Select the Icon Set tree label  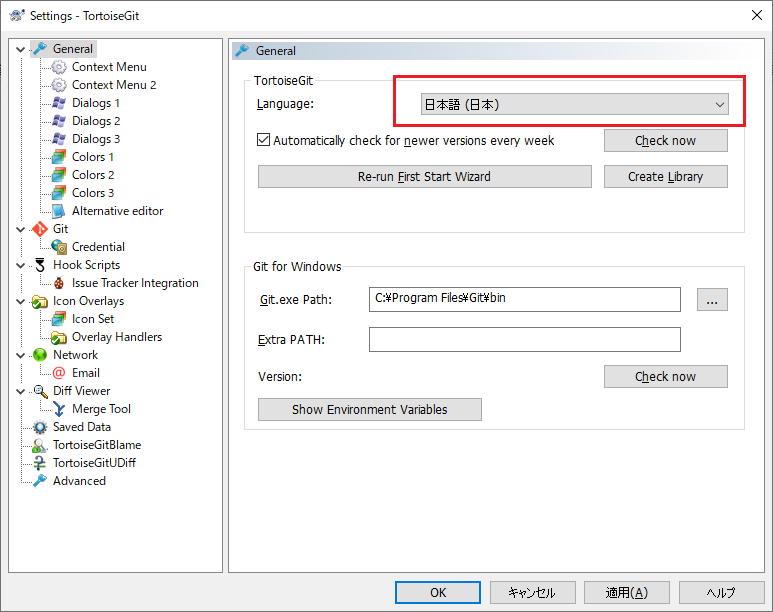click(93, 319)
